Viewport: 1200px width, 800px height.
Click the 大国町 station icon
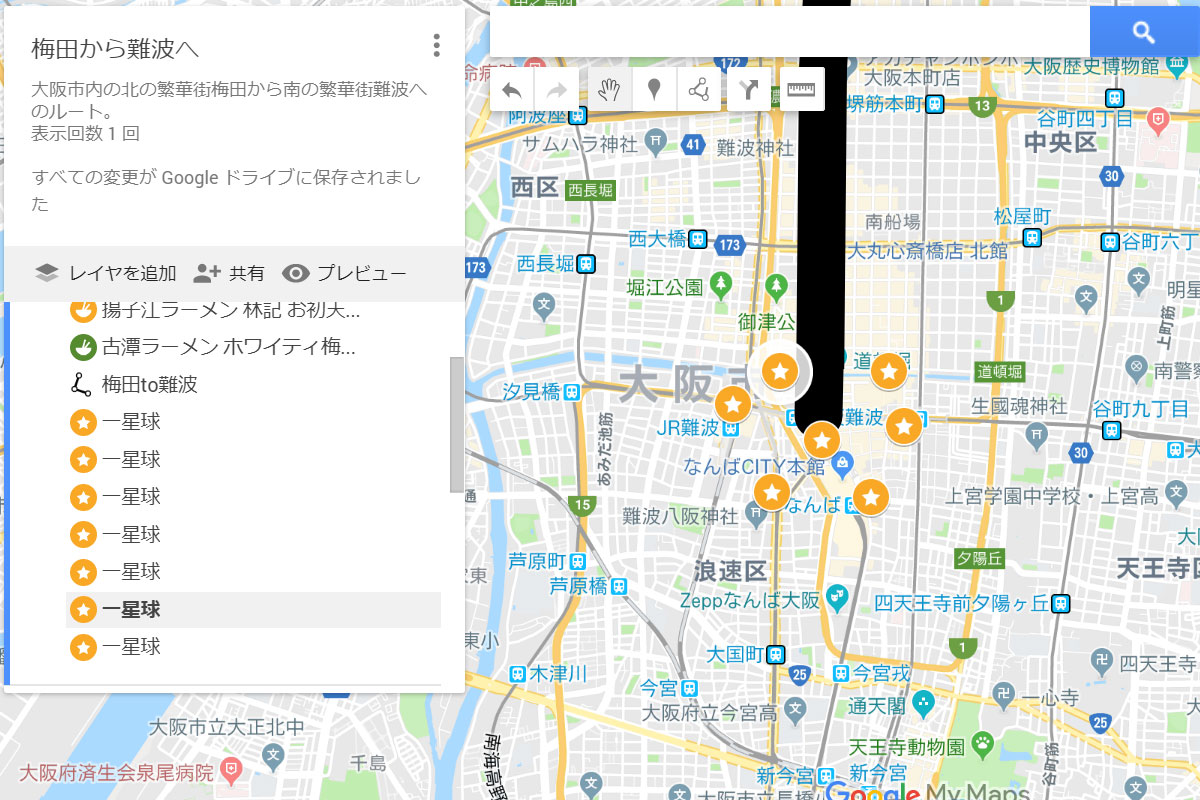[x=775, y=654]
